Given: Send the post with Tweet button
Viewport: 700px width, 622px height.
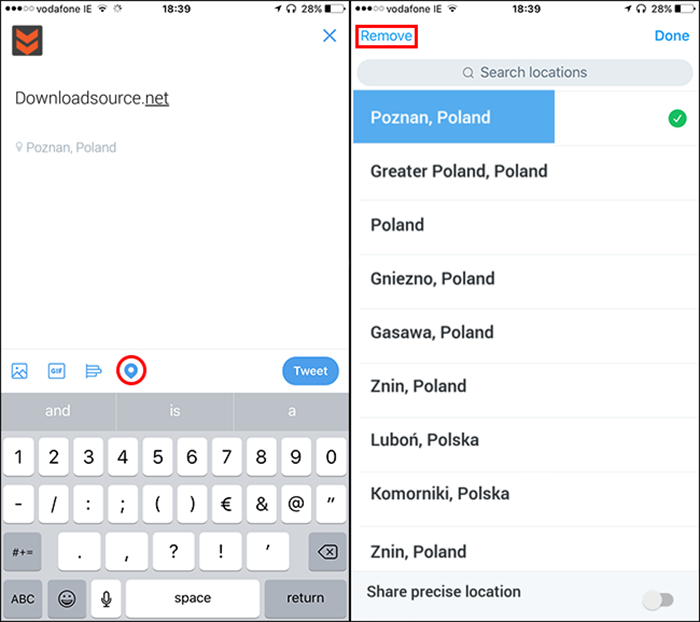Looking at the screenshot, I should click(310, 371).
